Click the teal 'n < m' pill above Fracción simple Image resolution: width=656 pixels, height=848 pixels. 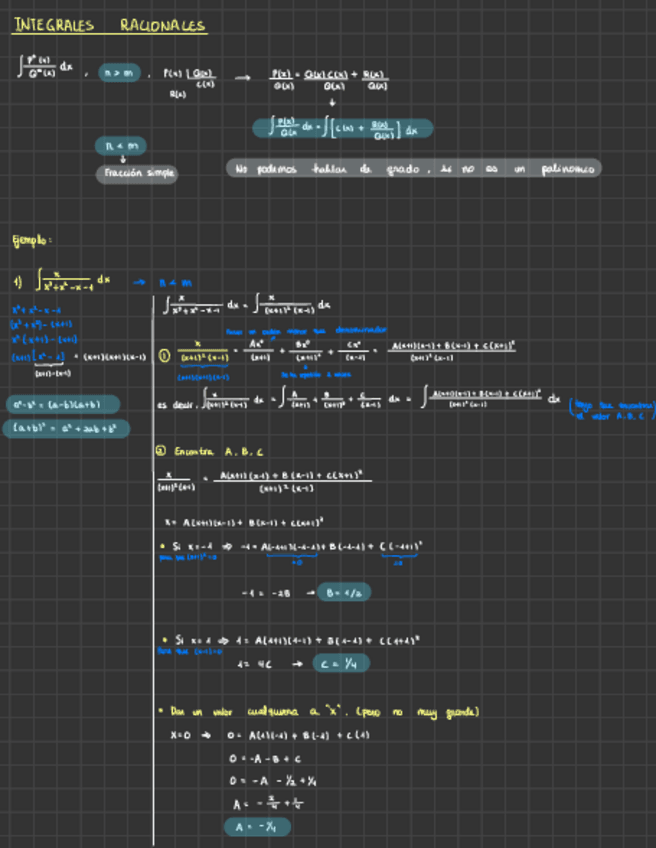coord(121,145)
